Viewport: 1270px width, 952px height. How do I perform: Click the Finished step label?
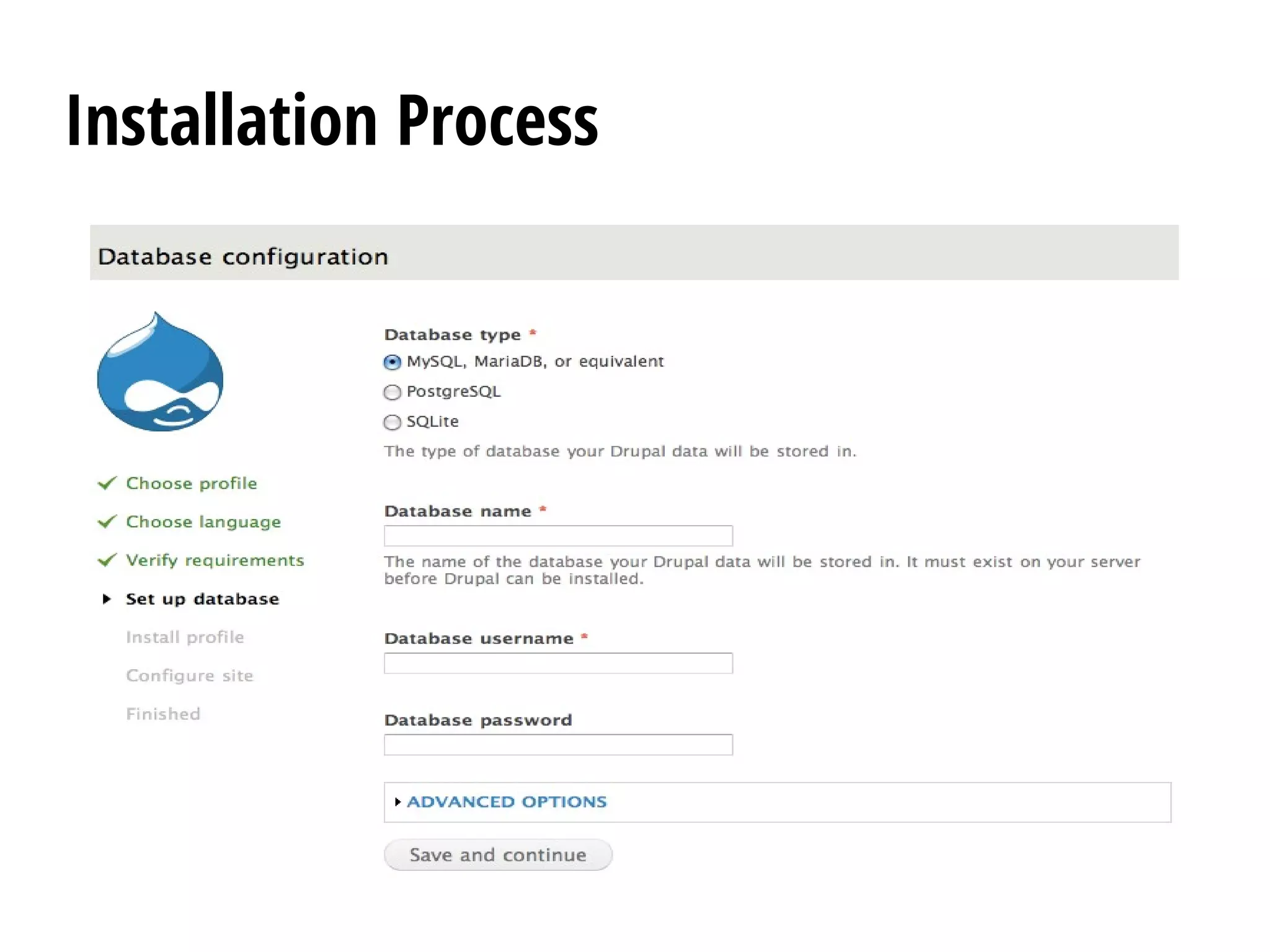pos(163,714)
